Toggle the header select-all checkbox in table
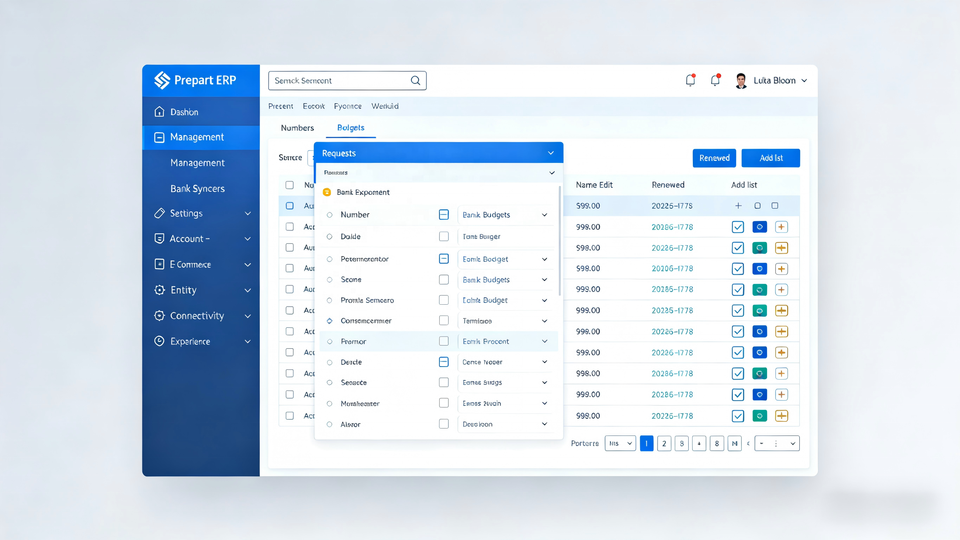The height and width of the screenshot is (540, 960). (x=290, y=185)
